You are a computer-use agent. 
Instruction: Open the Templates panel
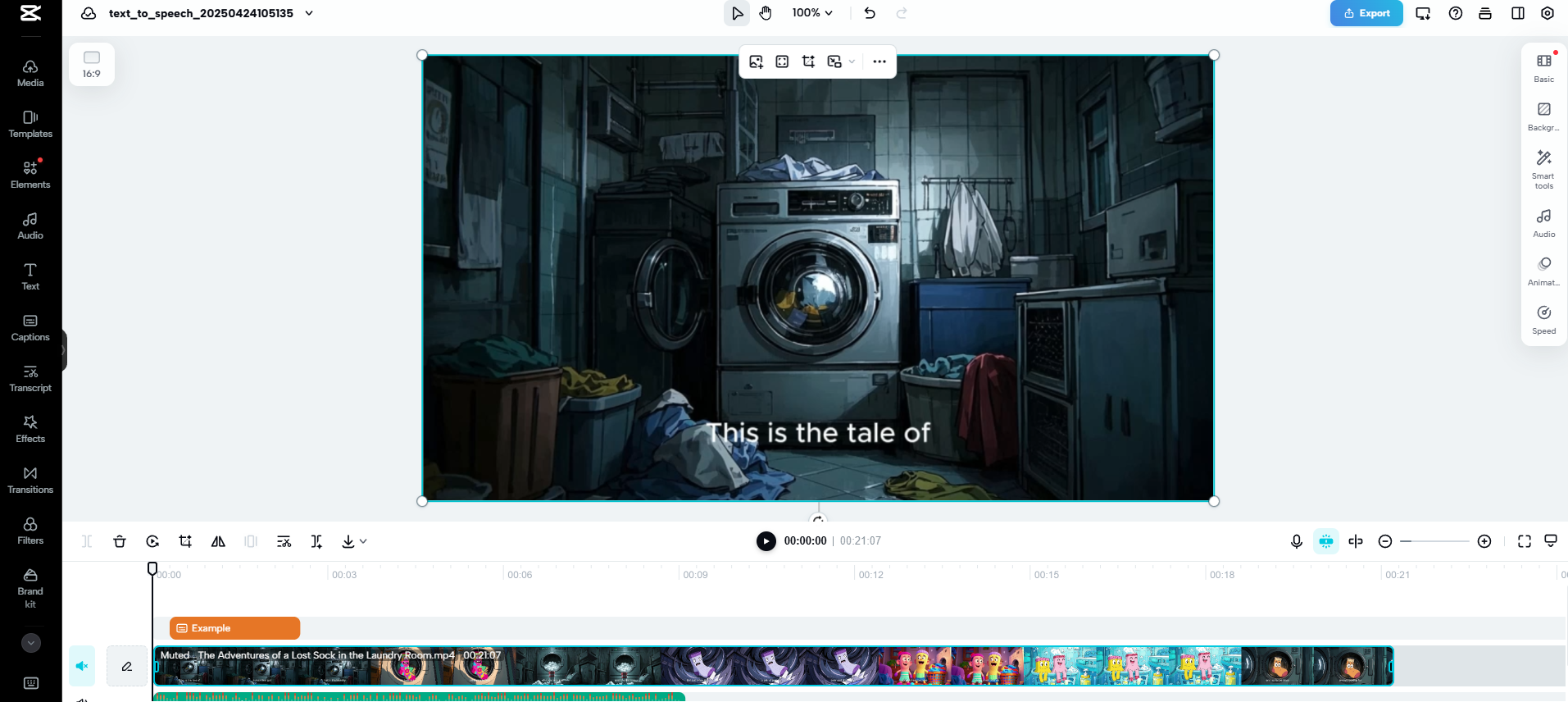click(30, 124)
